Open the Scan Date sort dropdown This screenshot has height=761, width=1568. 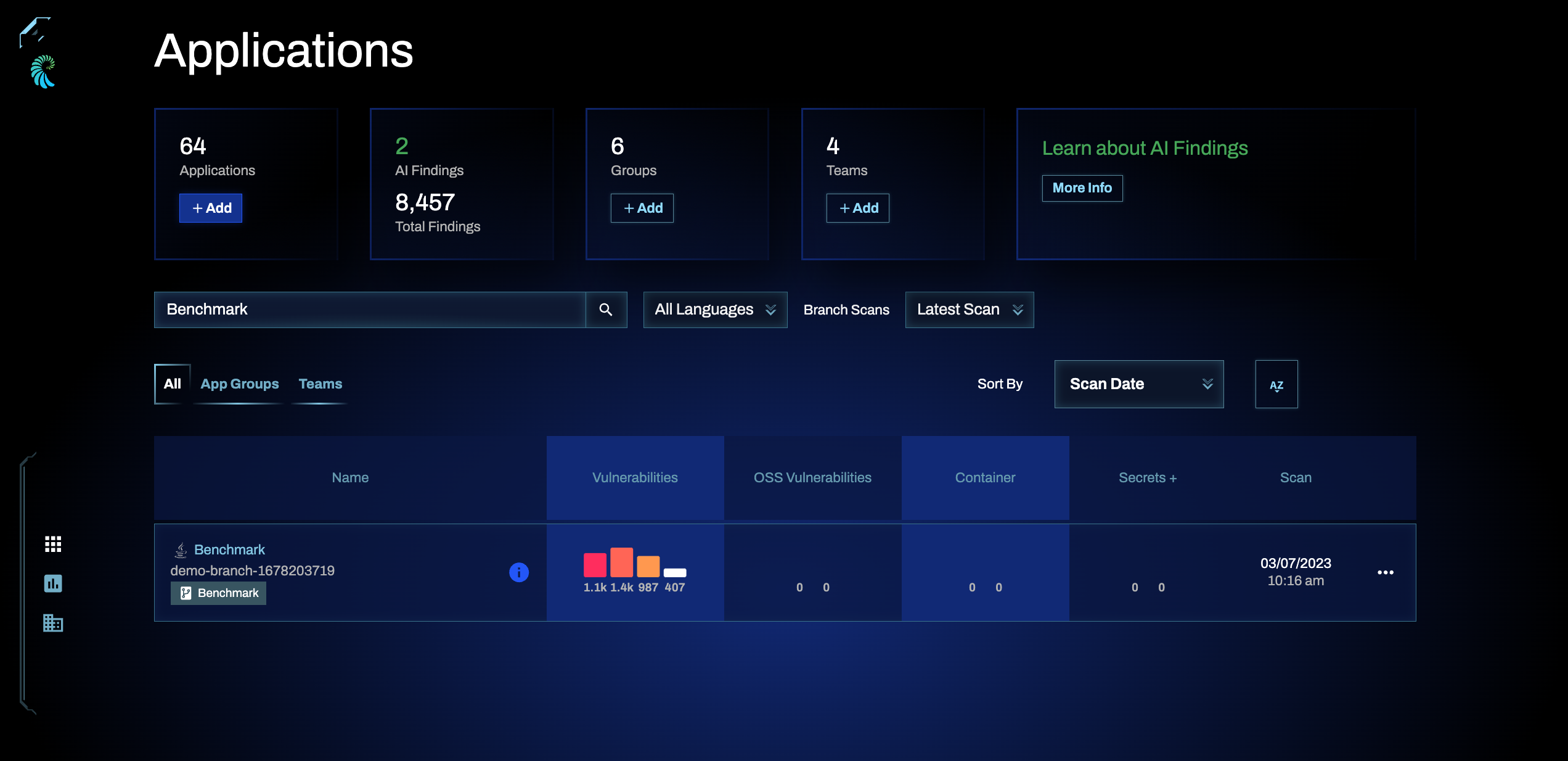point(1139,384)
